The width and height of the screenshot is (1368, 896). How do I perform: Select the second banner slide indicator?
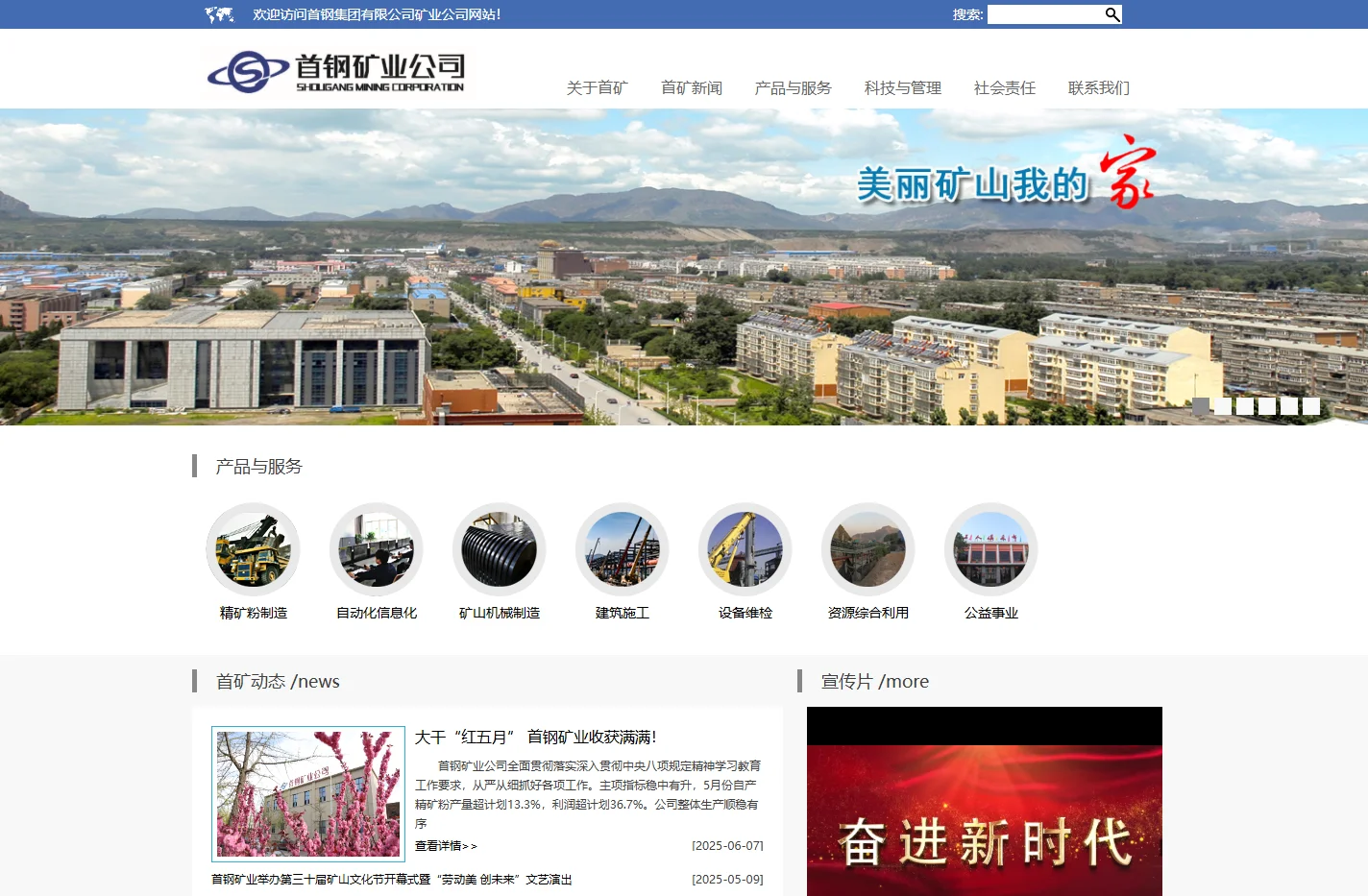coord(1223,406)
